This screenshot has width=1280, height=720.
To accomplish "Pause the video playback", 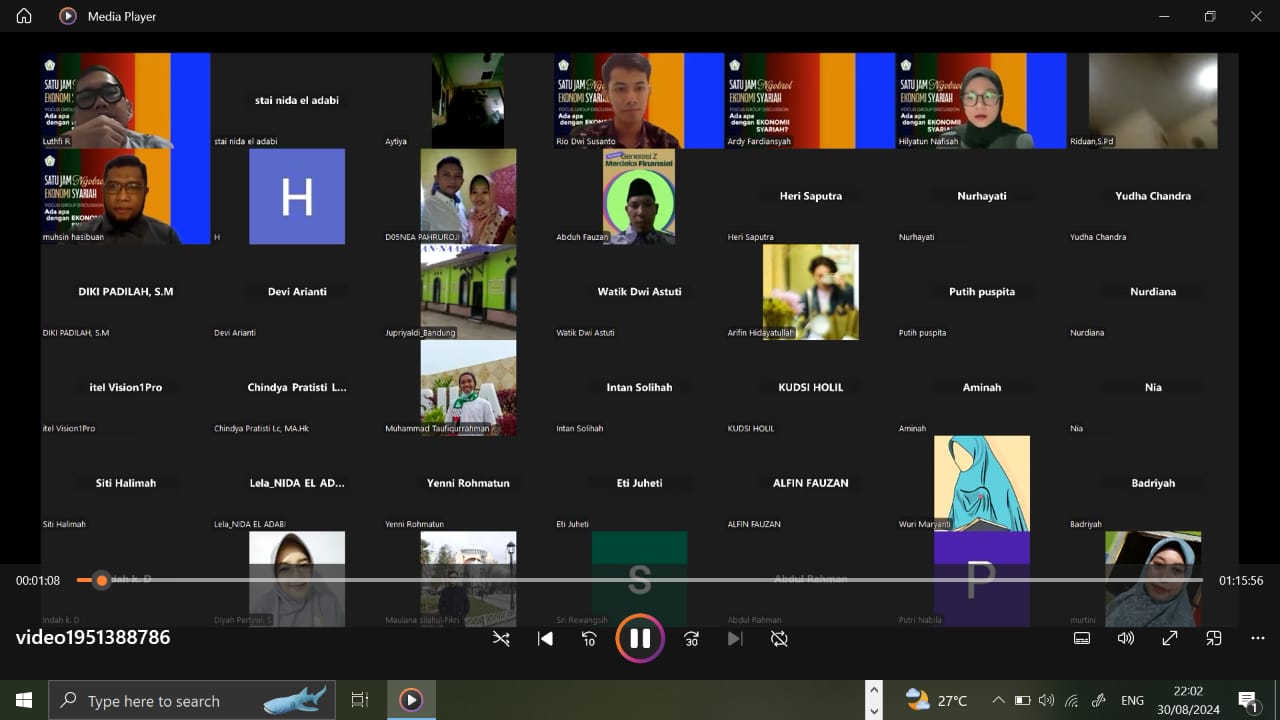I will pos(640,639).
